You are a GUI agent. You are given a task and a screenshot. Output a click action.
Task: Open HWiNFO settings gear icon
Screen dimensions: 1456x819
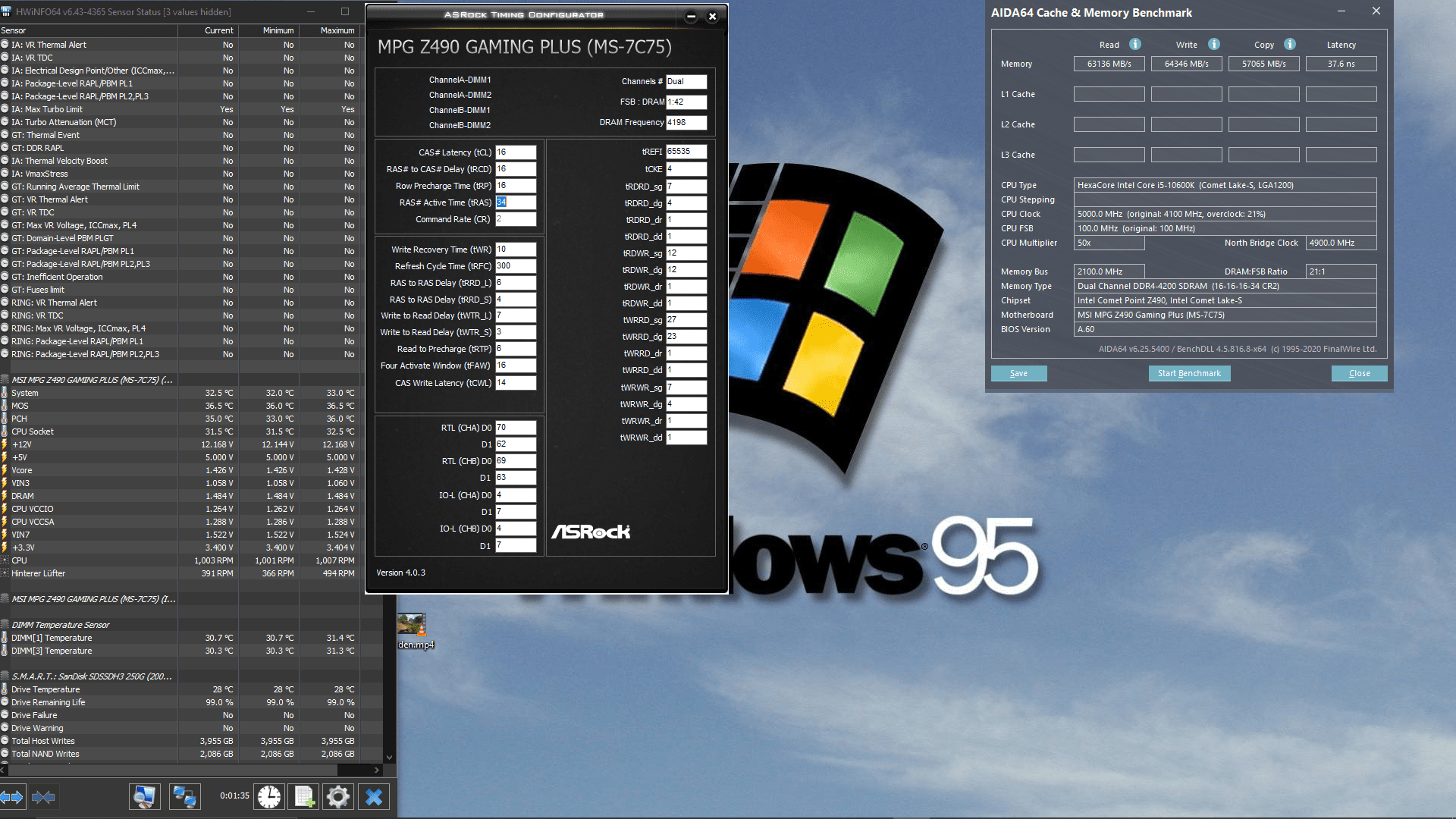[x=338, y=797]
